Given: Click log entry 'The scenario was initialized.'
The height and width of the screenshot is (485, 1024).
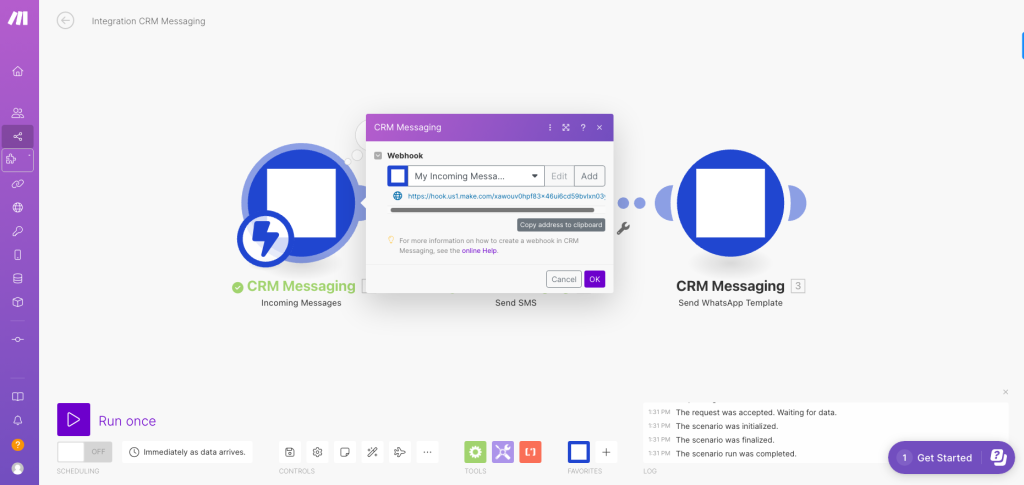Looking at the screenshot, I should point(727,426).
